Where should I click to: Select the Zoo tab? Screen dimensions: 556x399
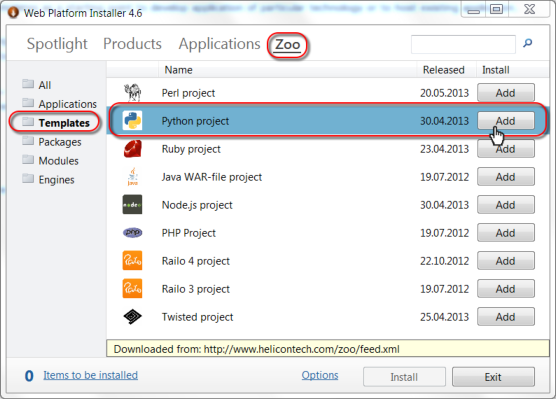tap(288, 45)
